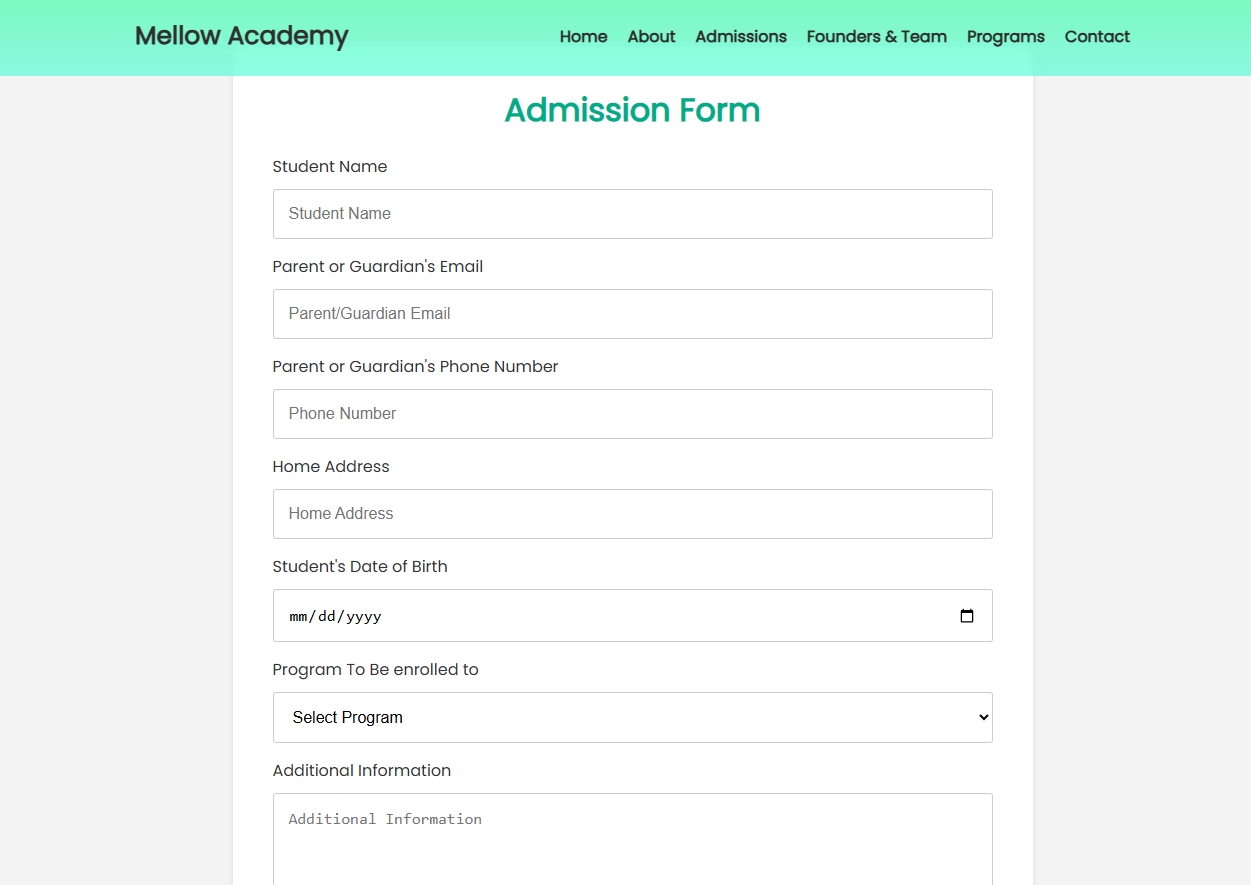Click the Admission Form heading
Screen dimensions: 1251x885
632,110
